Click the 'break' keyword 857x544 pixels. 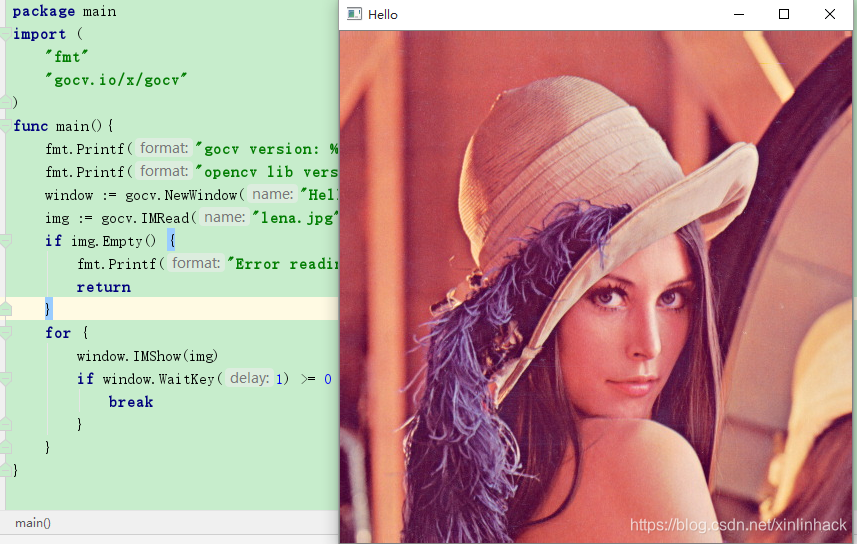131,402
